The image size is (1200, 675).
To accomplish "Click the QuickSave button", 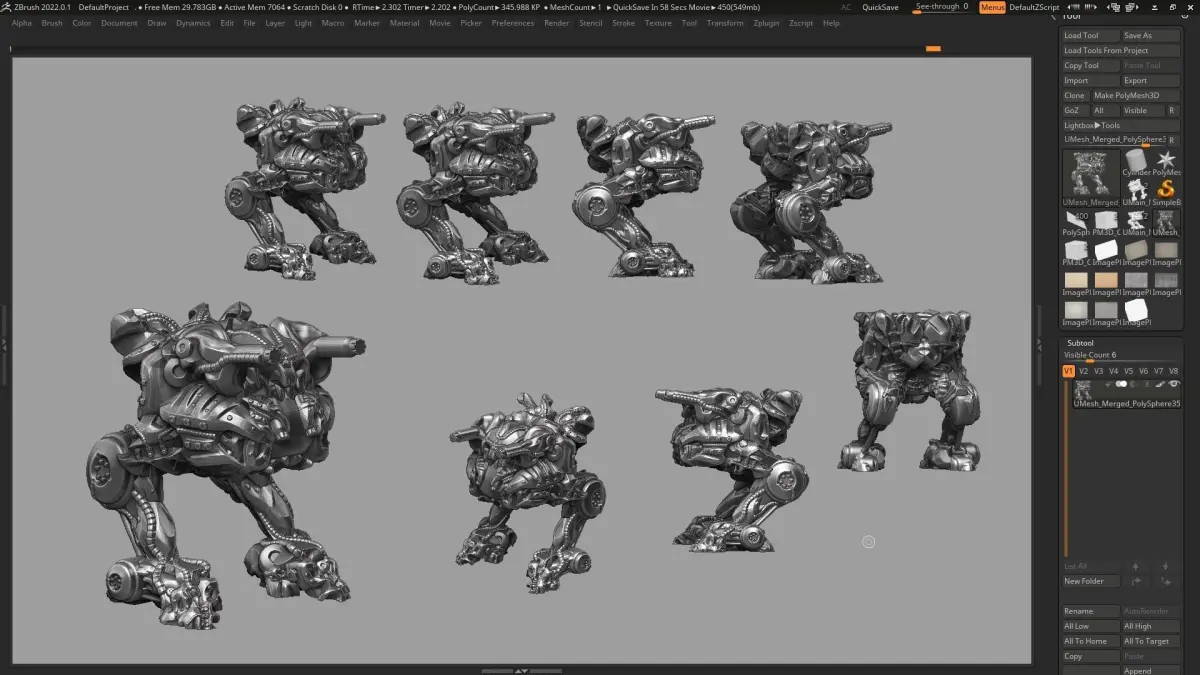I will tap(880, 7).
